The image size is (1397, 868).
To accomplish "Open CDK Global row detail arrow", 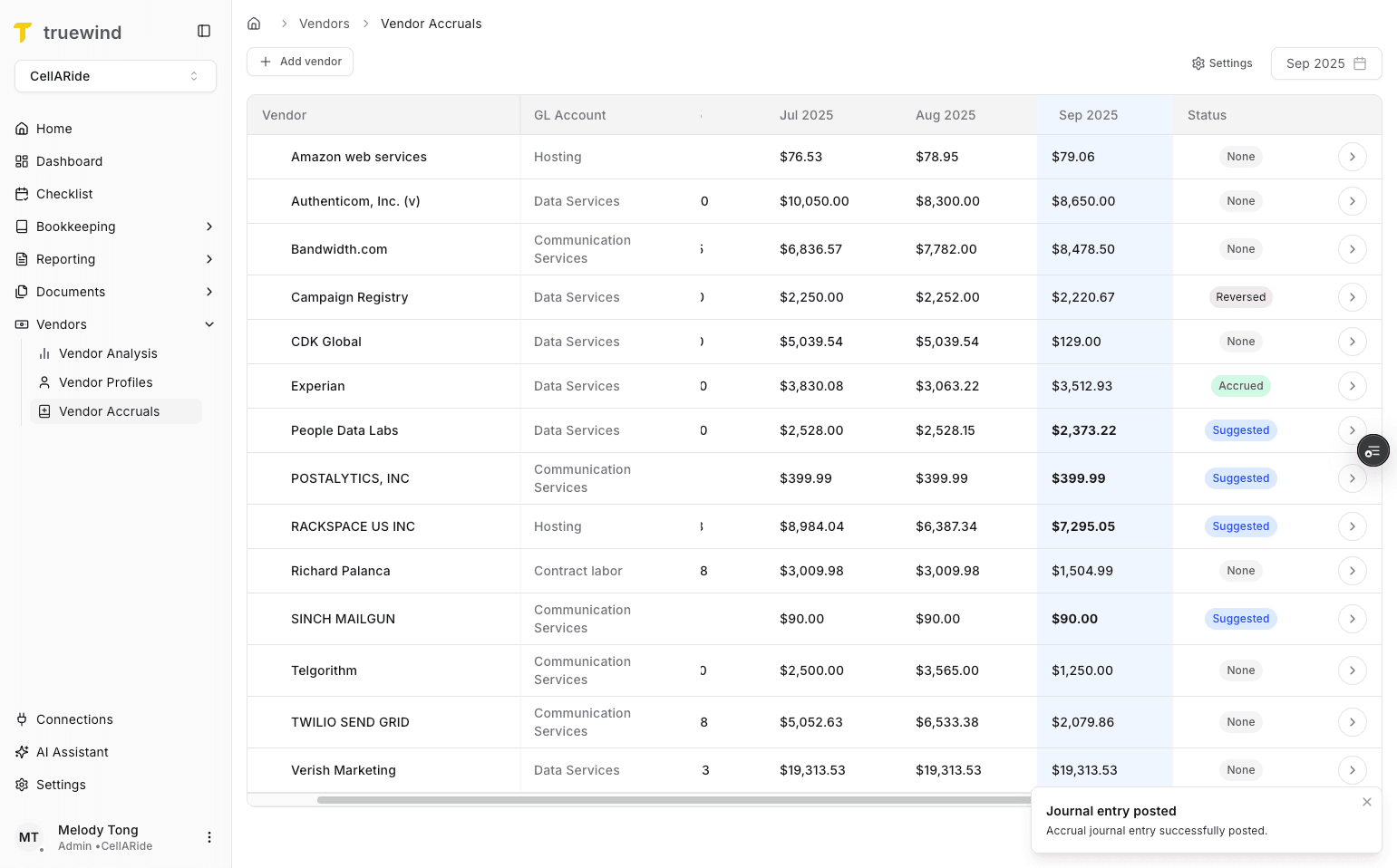I will tap(1352, 342).
